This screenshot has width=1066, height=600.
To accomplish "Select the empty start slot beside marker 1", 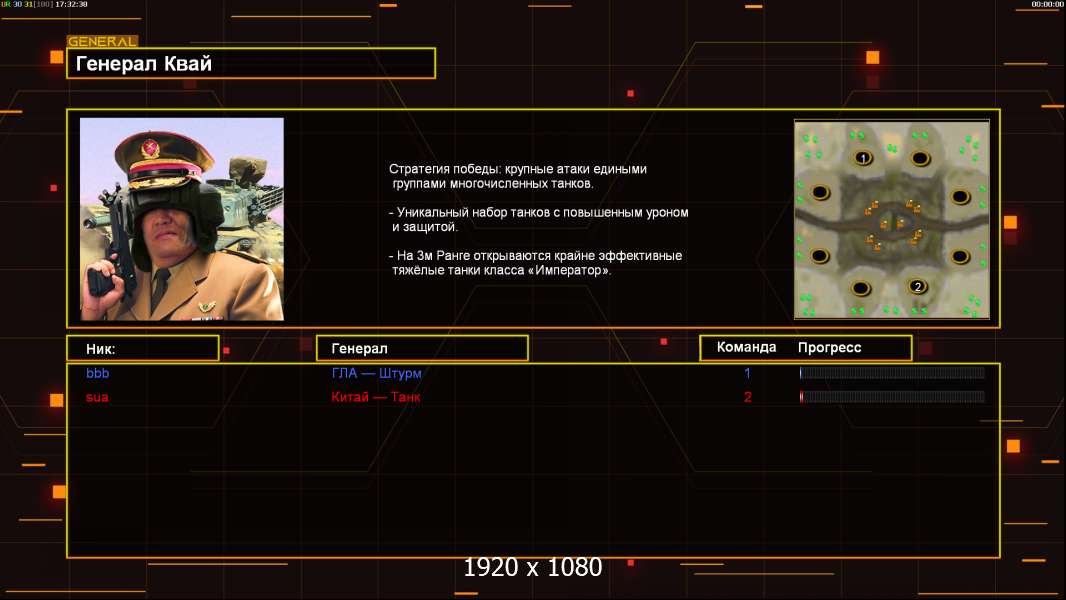I will [921, 159].
